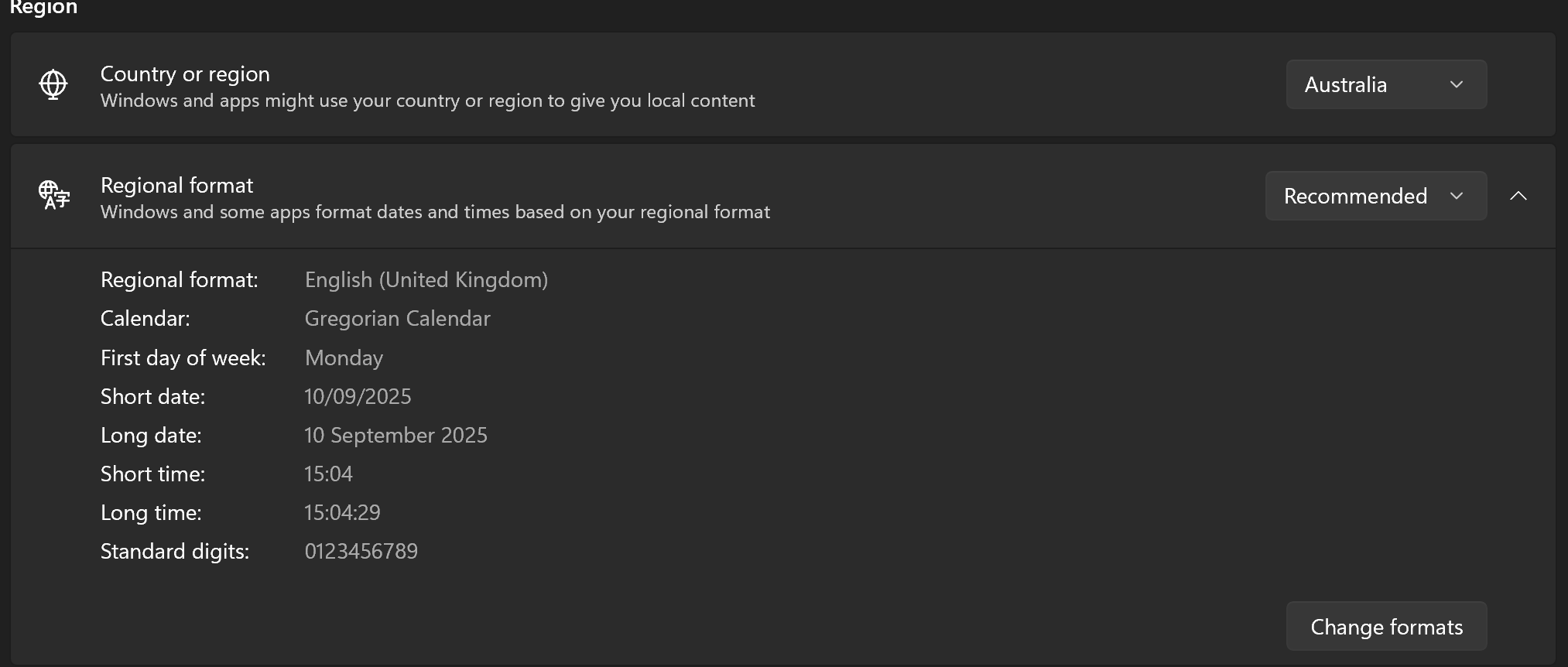Collapse the Regional format section chevron
The image size is (1568, 667).
[1518, 196]
